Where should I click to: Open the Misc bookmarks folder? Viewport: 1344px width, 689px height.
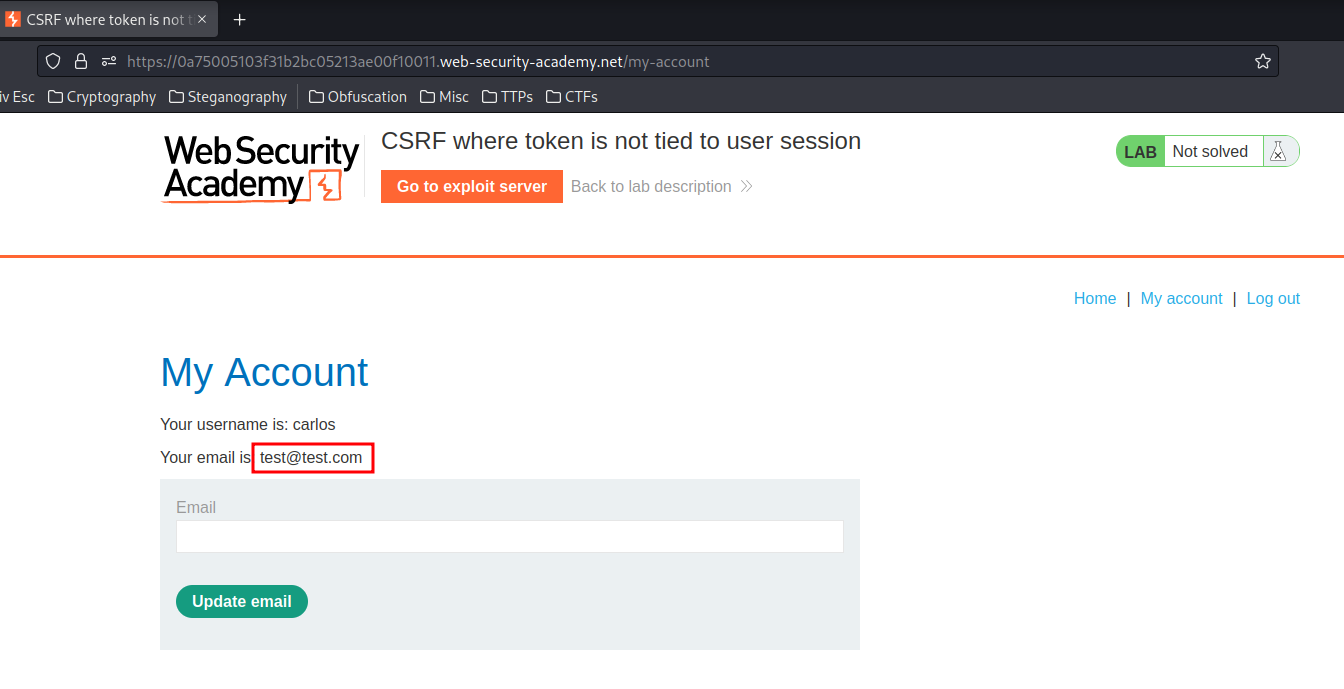(x=445, y=97)
